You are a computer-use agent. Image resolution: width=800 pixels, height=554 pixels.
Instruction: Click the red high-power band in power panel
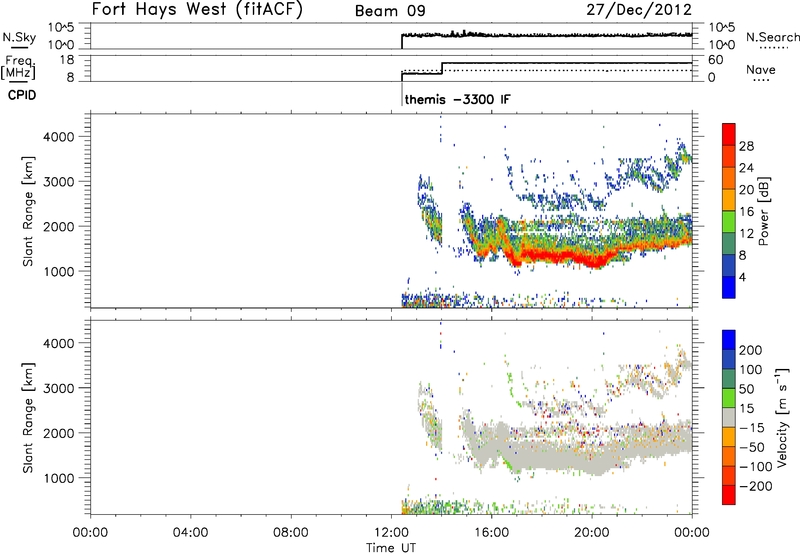point(561,255)
